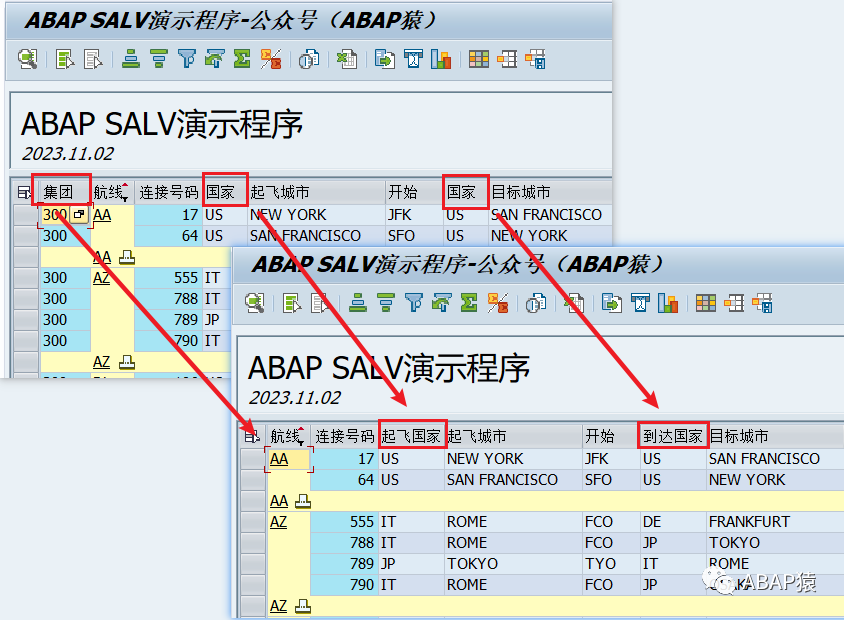Image resolution: width=844 pixels, height=620 pixels.
Task: Open print preview icon in back window
Action: 309,59
